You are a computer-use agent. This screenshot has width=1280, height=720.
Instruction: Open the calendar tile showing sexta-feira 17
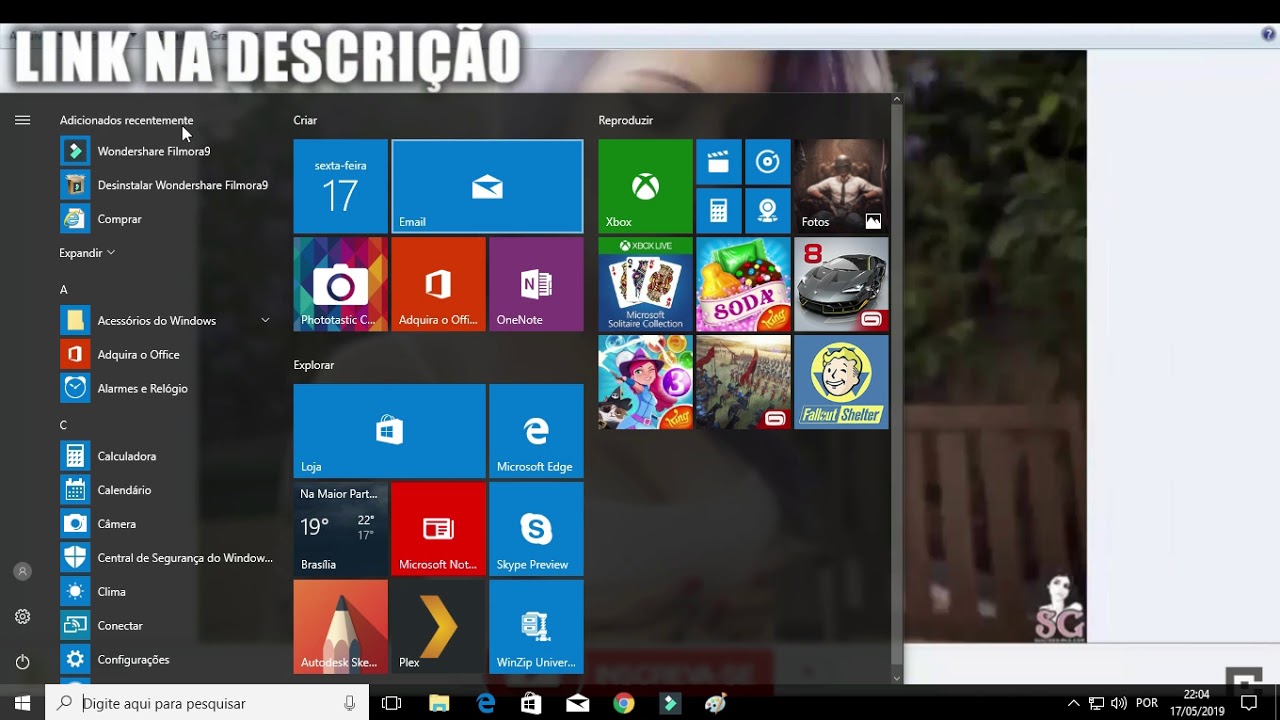click(340, 186)
